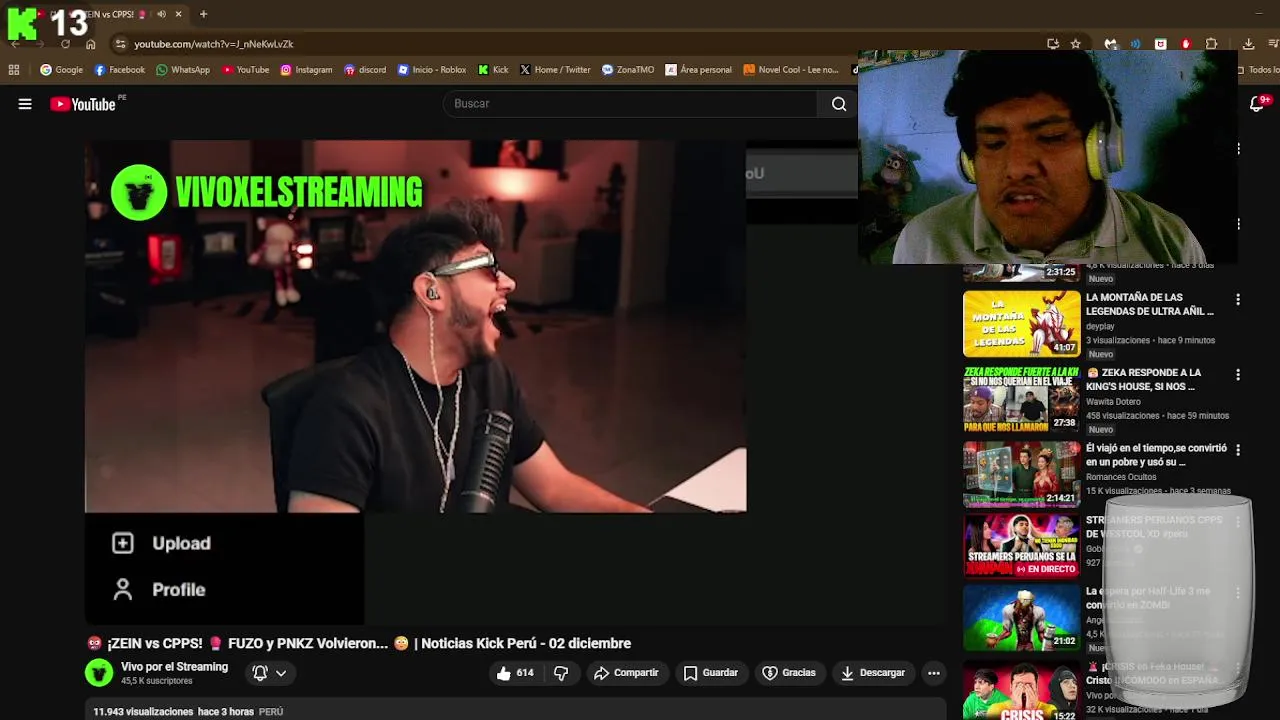Focus the Buscar search field
The image size is (1280, 720).
[x=630, y=104]
